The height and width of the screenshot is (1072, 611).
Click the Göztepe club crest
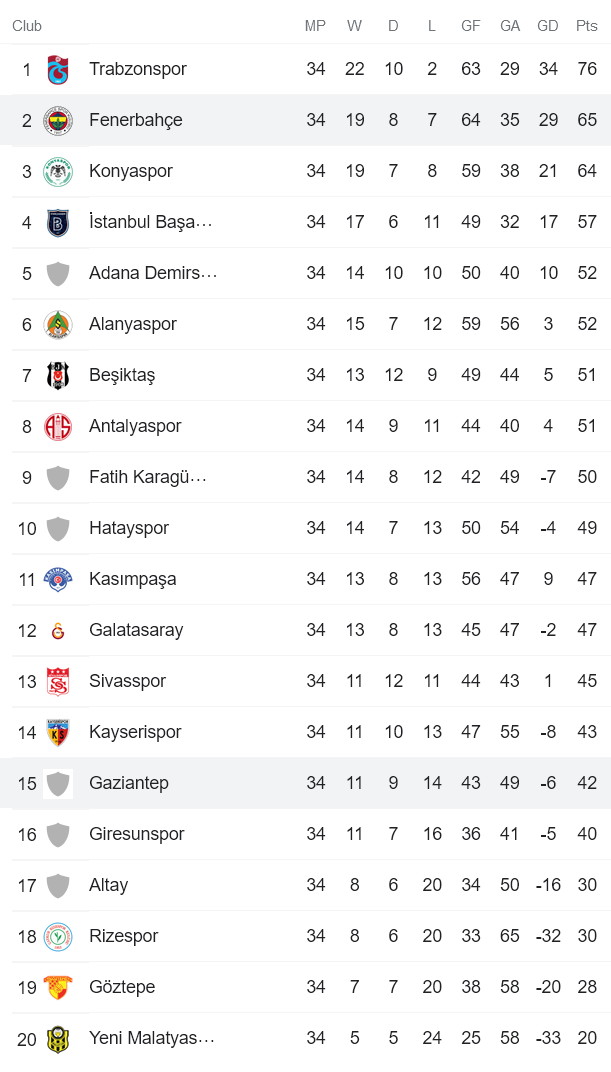[57, 987]
